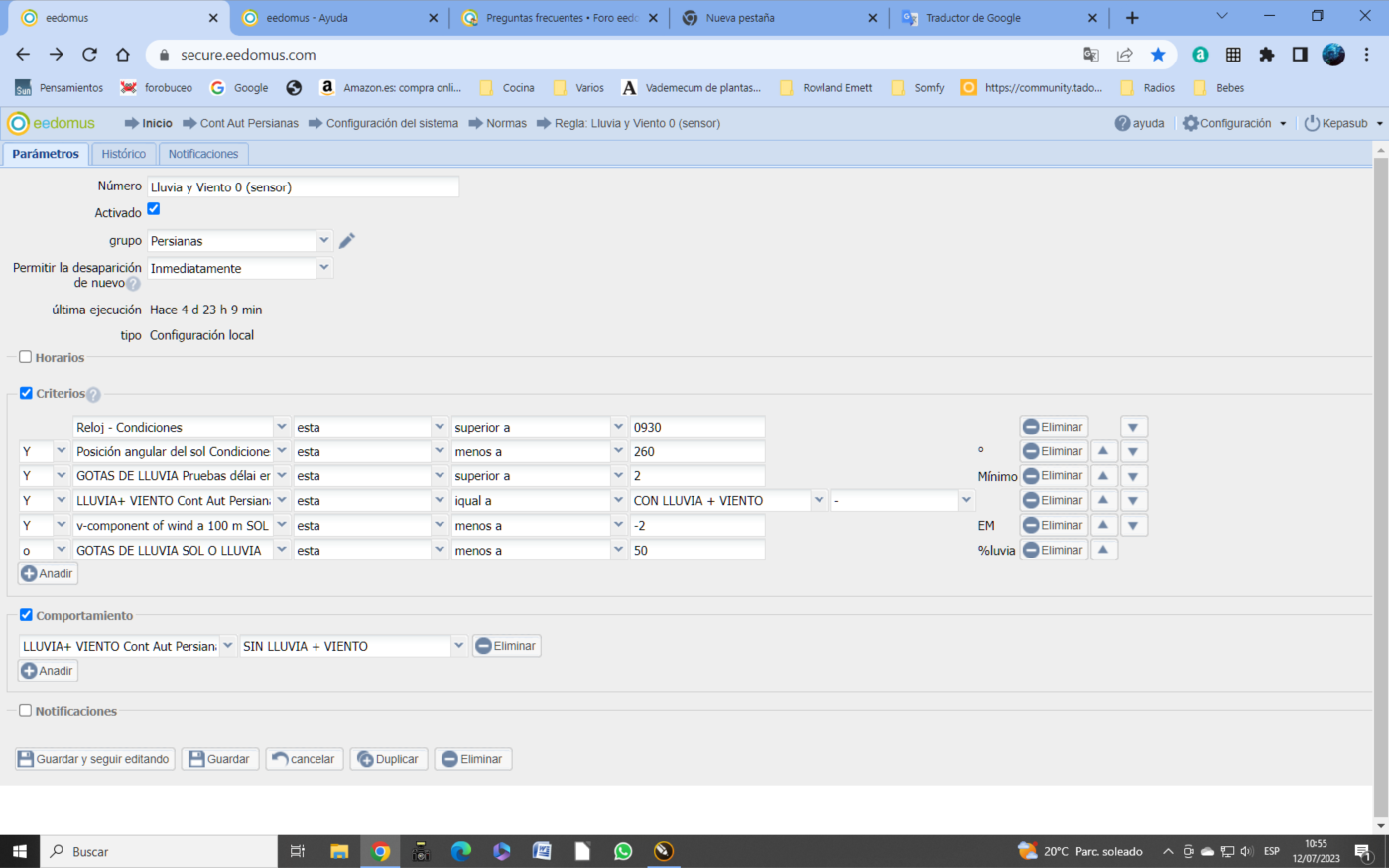Open the Configuración dropdown menu in the header
Viewport: 1389px width, 868px height.
tap(1234, 123)
